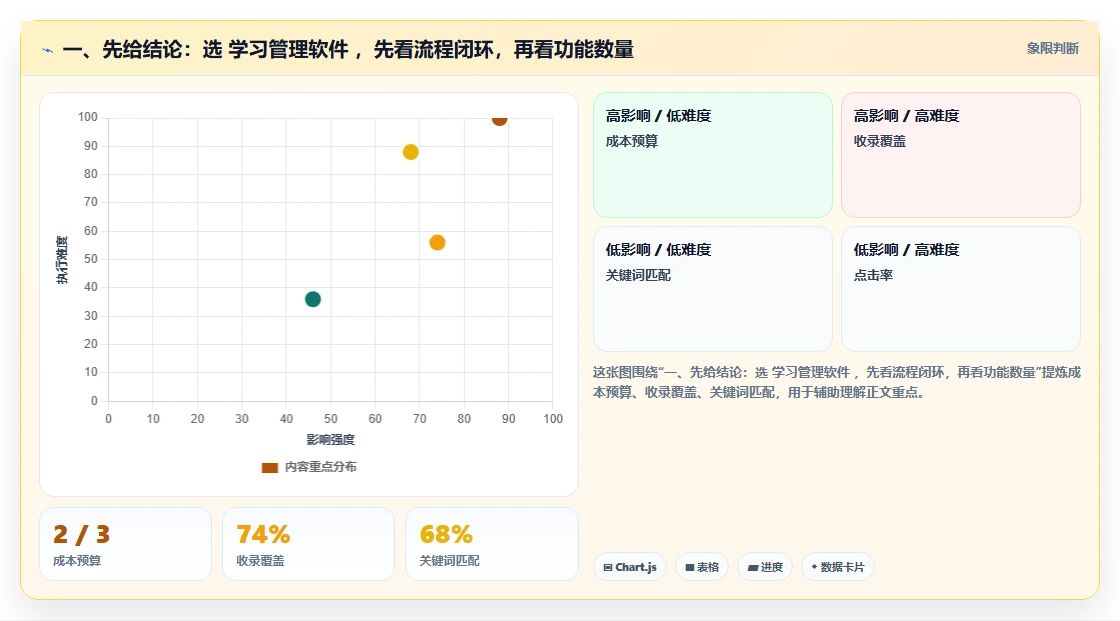Click the 74% value
This screenshot has width=1120, height=621.
point(263,534)
